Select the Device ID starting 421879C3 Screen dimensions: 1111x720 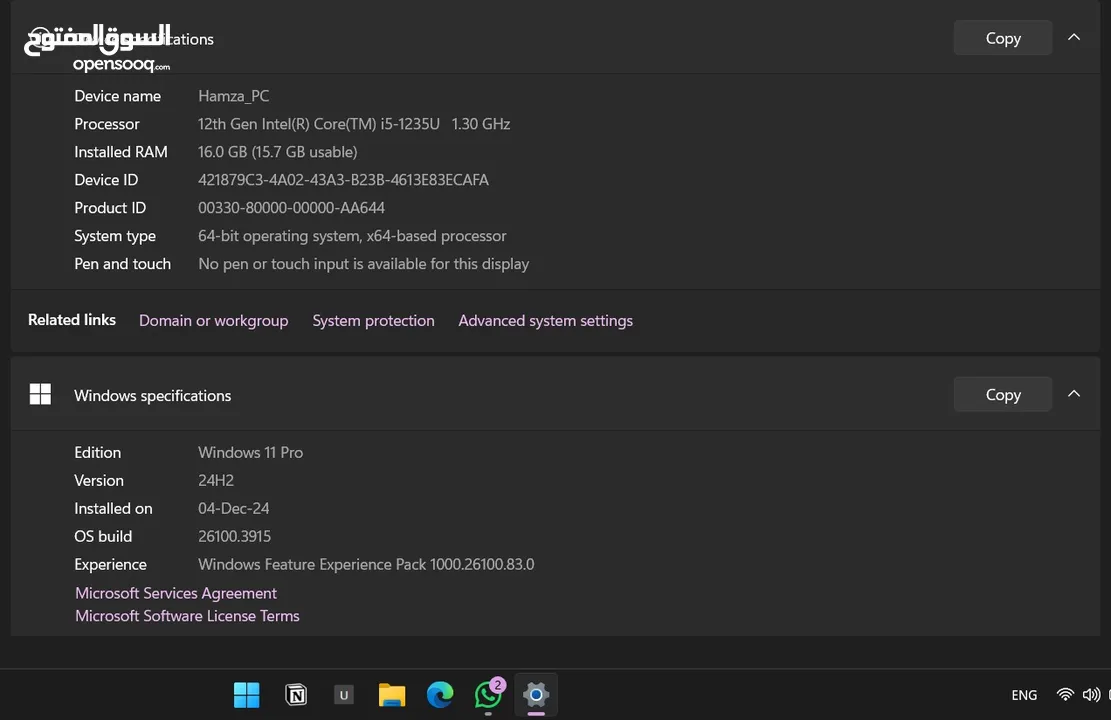[x=343, y=180]
